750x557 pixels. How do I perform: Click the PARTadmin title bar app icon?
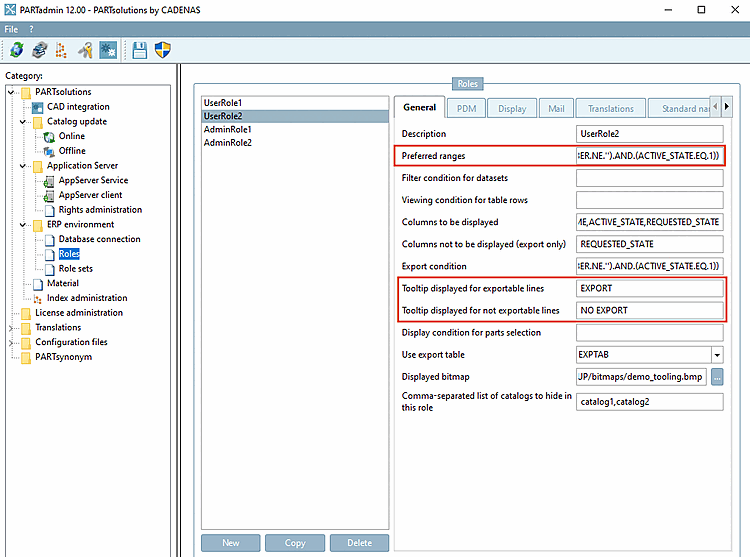click(10, 10)
